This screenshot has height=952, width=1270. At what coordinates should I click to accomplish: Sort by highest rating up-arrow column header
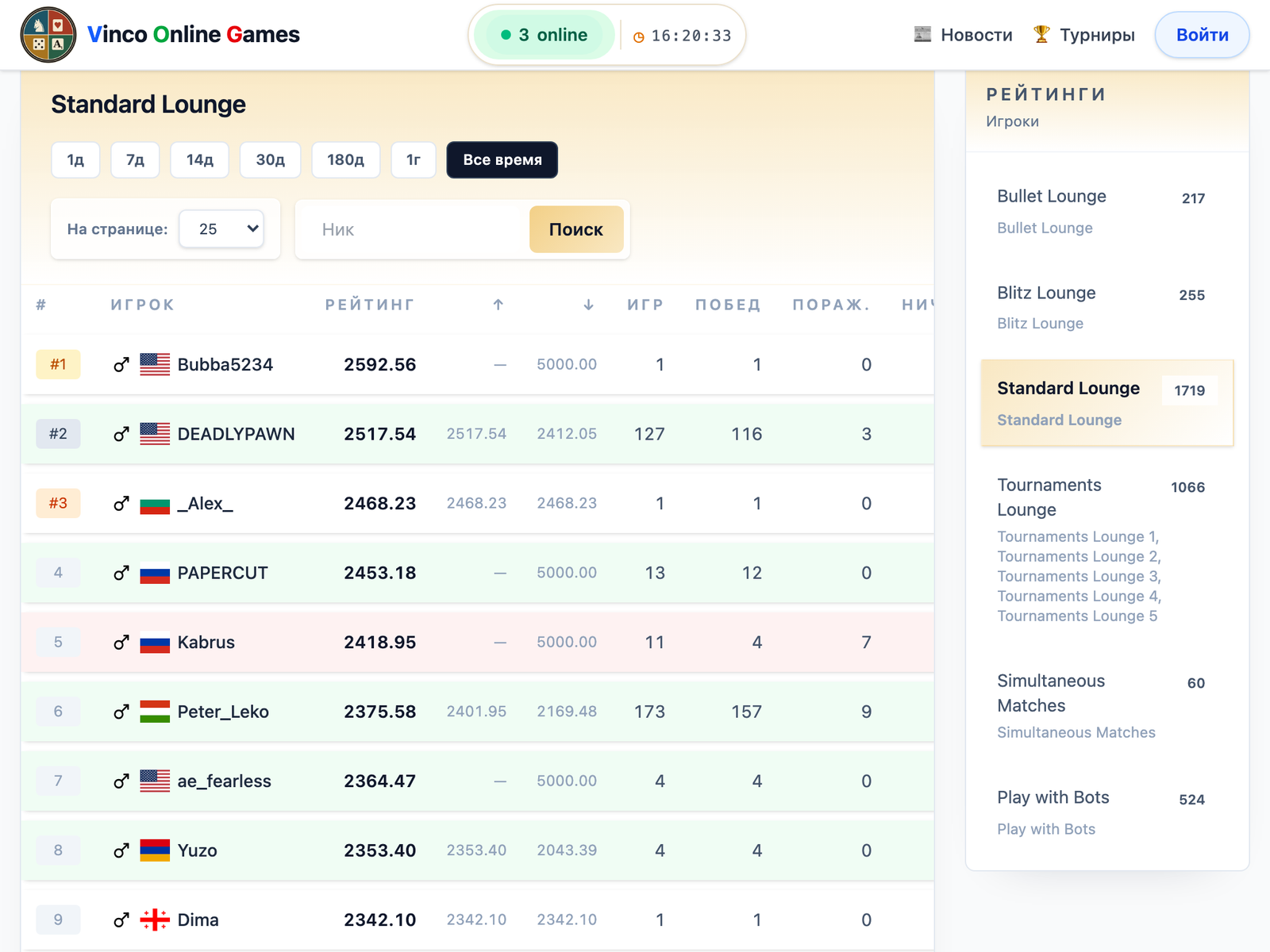[x=498, y=305]
